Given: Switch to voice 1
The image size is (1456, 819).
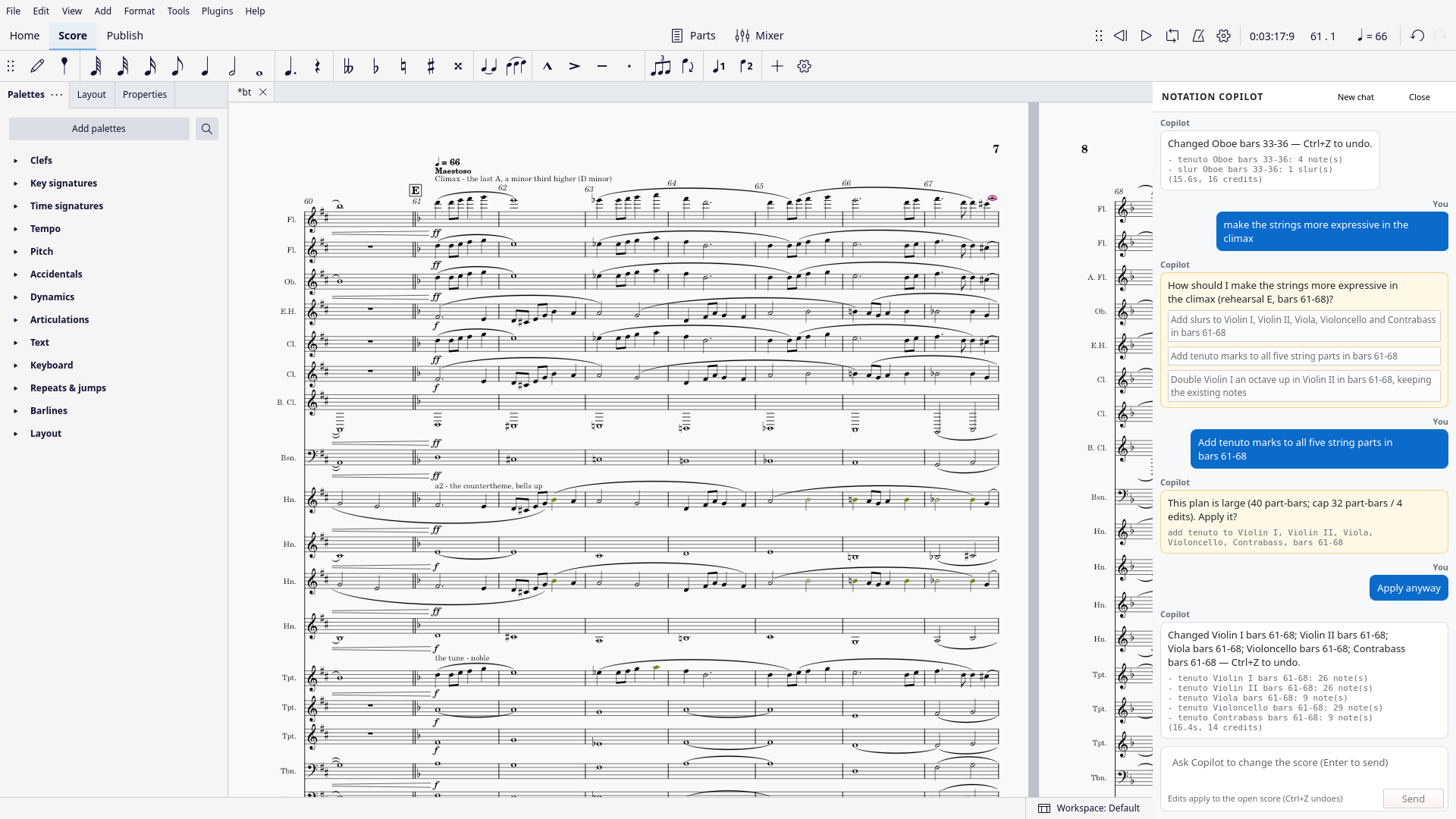Looking at the screenshot, I should point(719,67).
